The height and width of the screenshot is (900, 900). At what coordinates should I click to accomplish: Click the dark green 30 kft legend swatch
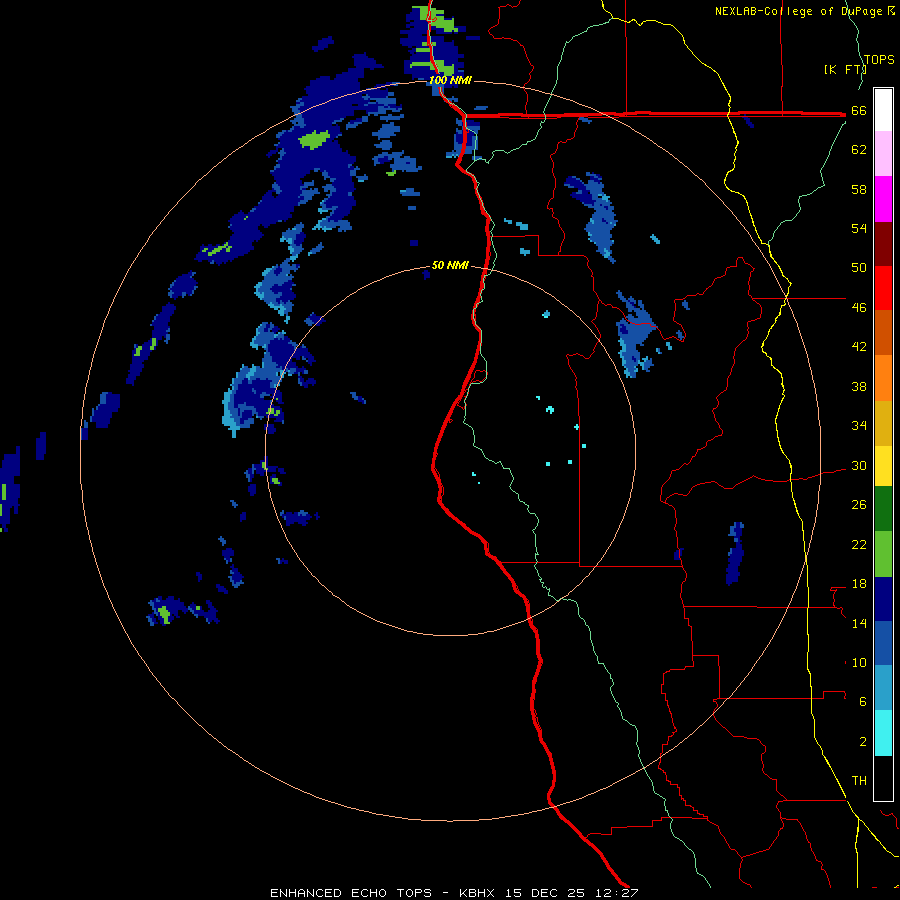[883, 509]
